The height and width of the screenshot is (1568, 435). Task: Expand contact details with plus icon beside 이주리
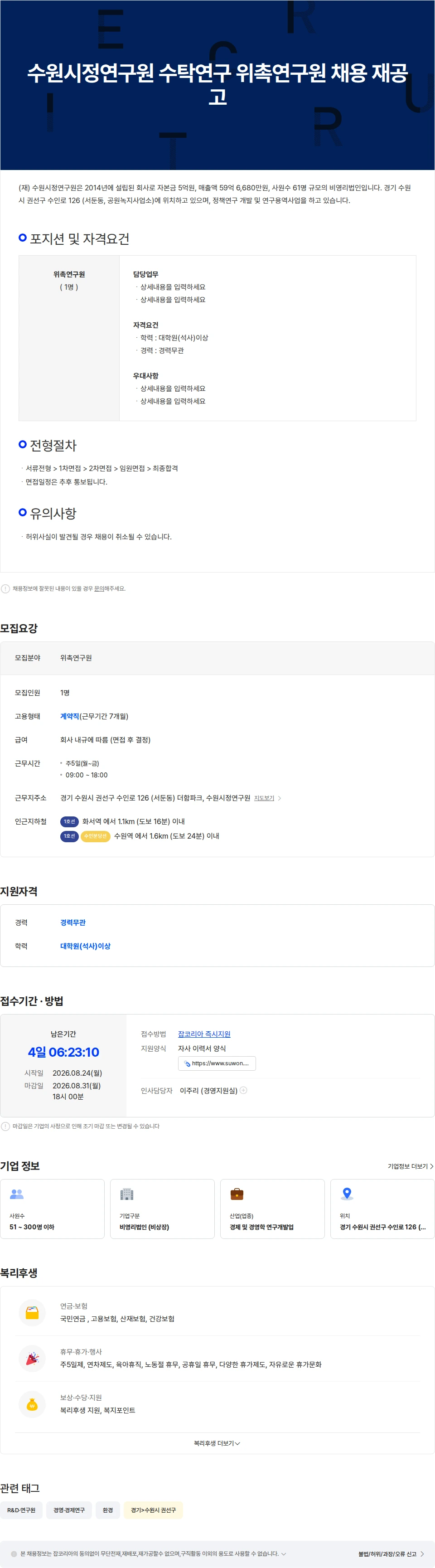point(243,1090)
